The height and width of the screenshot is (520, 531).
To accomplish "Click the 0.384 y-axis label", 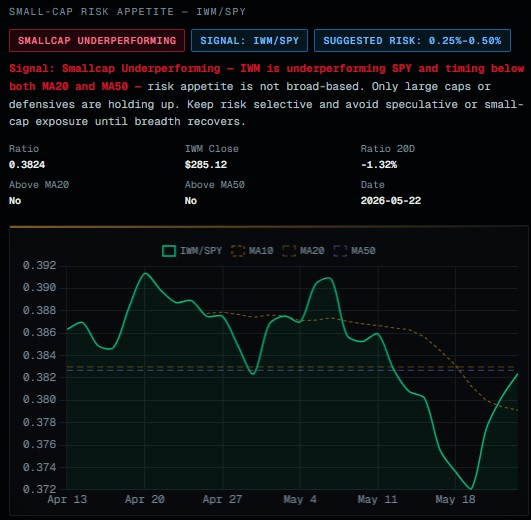I will [x=39, y=355].
